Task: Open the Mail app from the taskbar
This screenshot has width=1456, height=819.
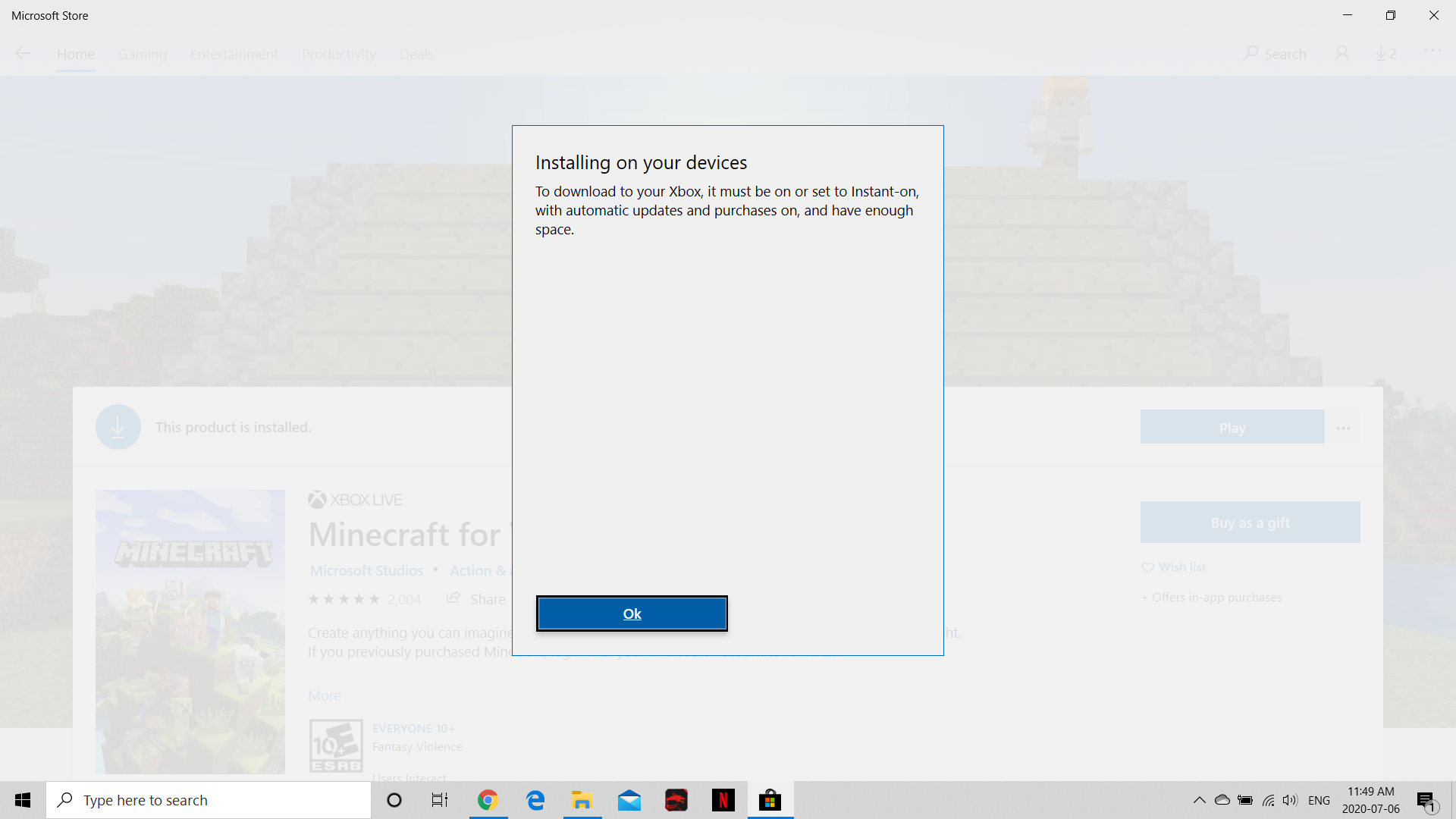Action: point(629,800)
